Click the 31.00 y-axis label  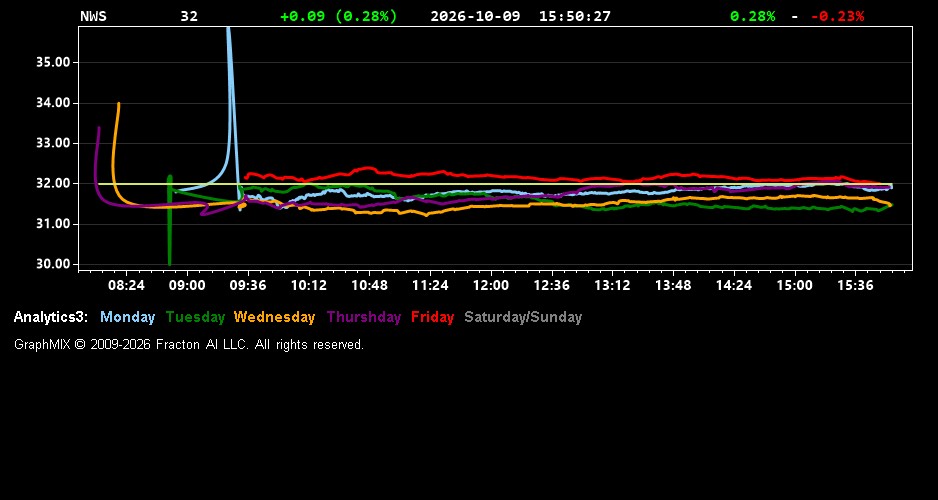(x=54, y=224)
